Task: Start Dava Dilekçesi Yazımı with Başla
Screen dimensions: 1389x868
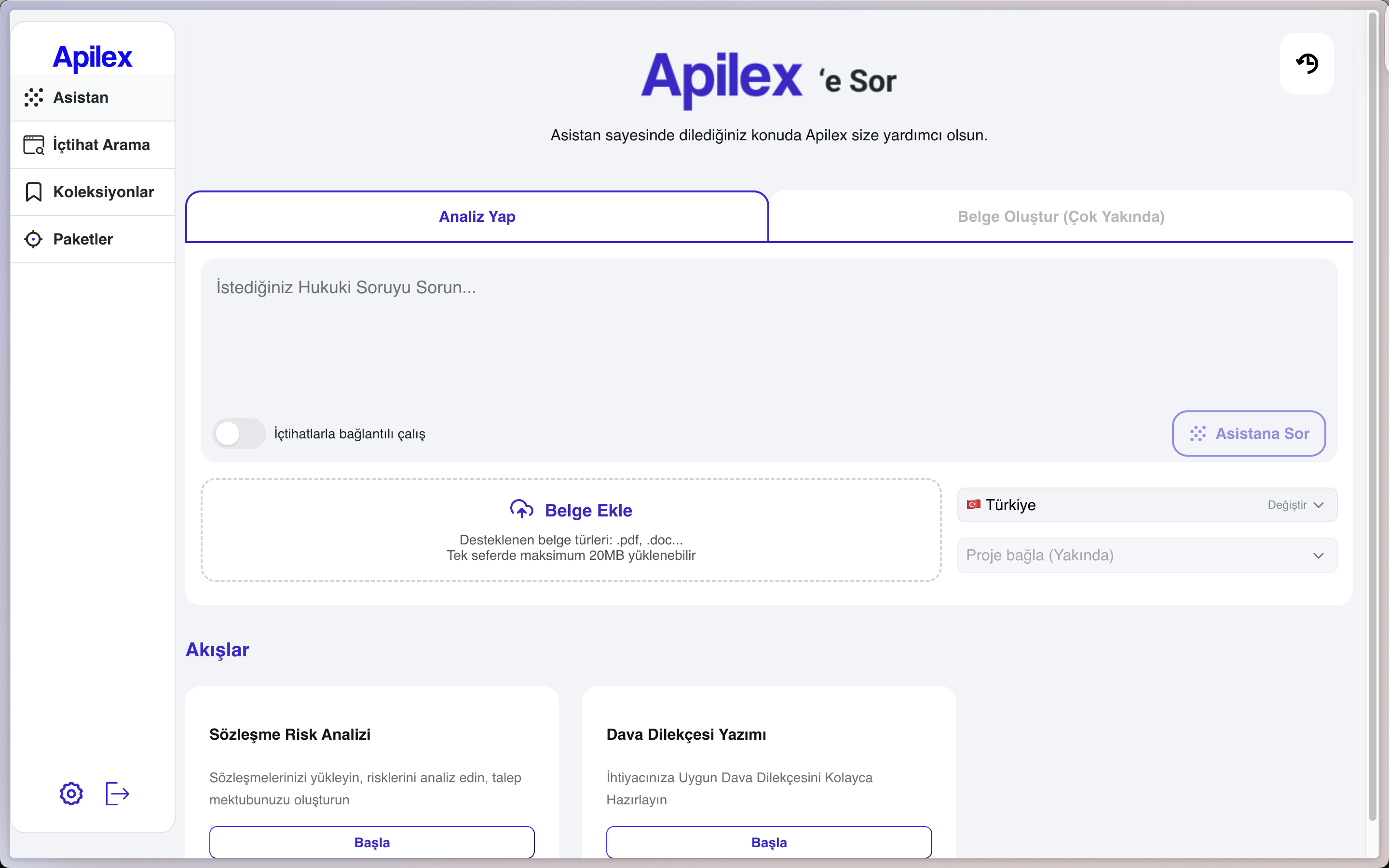Action: [769, 842]
